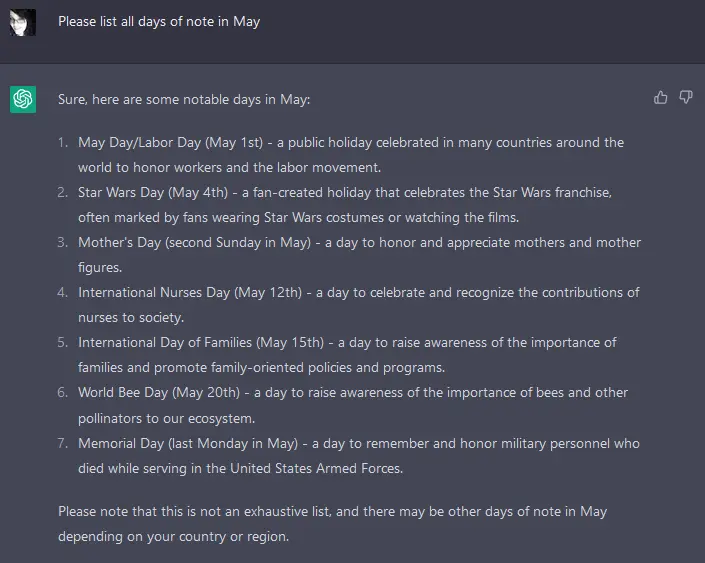The width and height of the screenshot is (705, 563).
Task: Click the 'Sure, here are some notable days' intro line
Action: pyautogui.click(x=184, y=99)
